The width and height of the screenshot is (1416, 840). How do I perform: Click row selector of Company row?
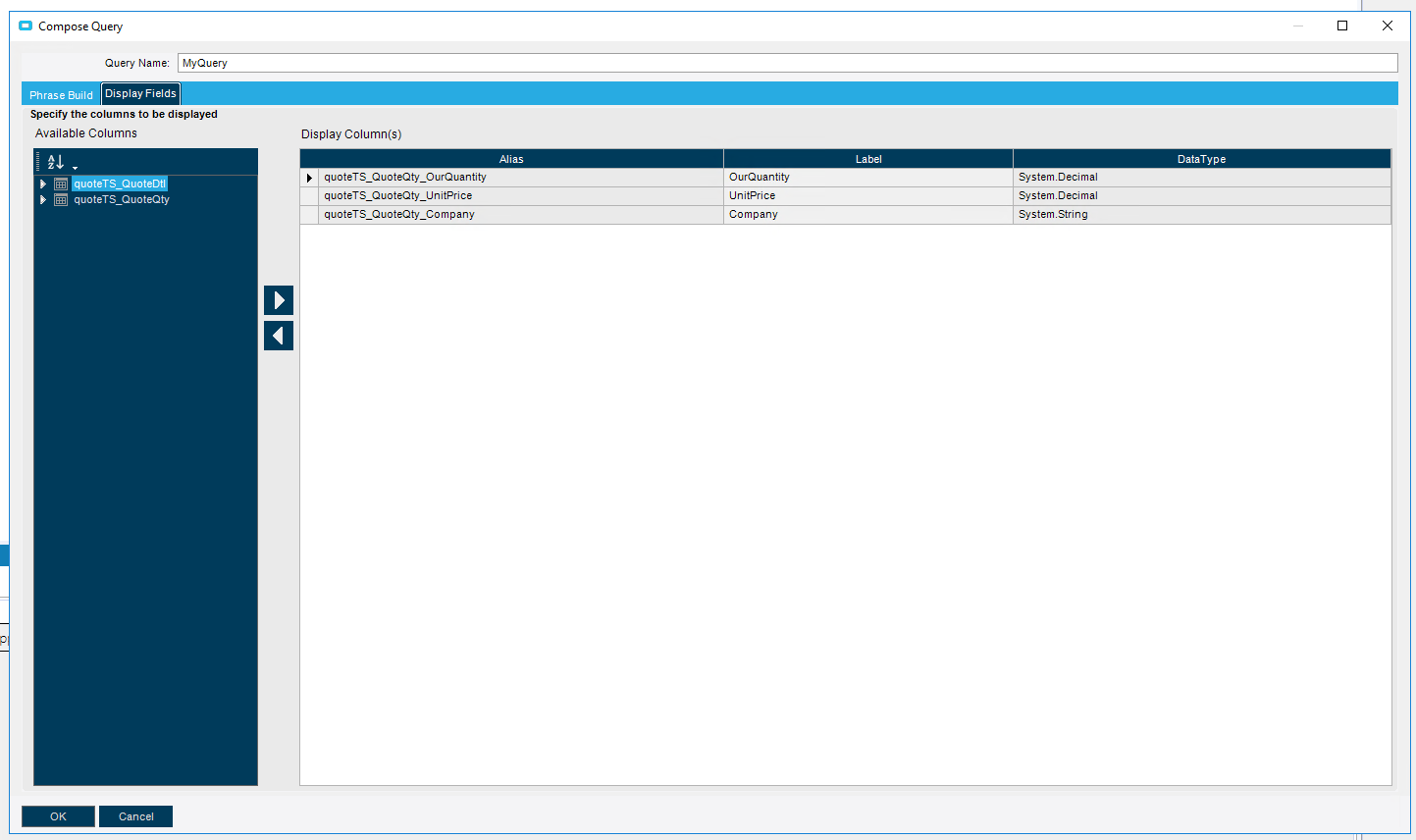pos(309,215)
